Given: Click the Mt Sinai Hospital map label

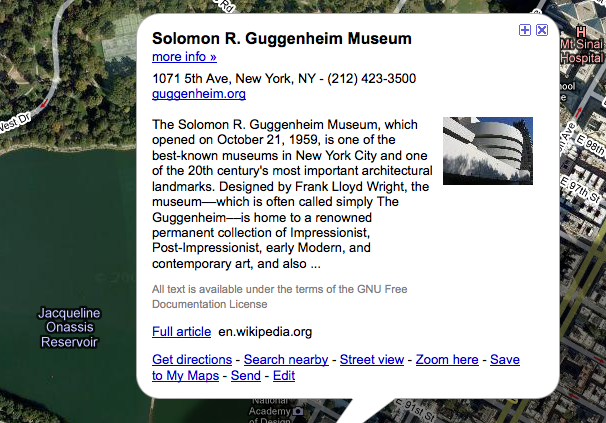Looking at the screenshot, I should tap(580, 52).
